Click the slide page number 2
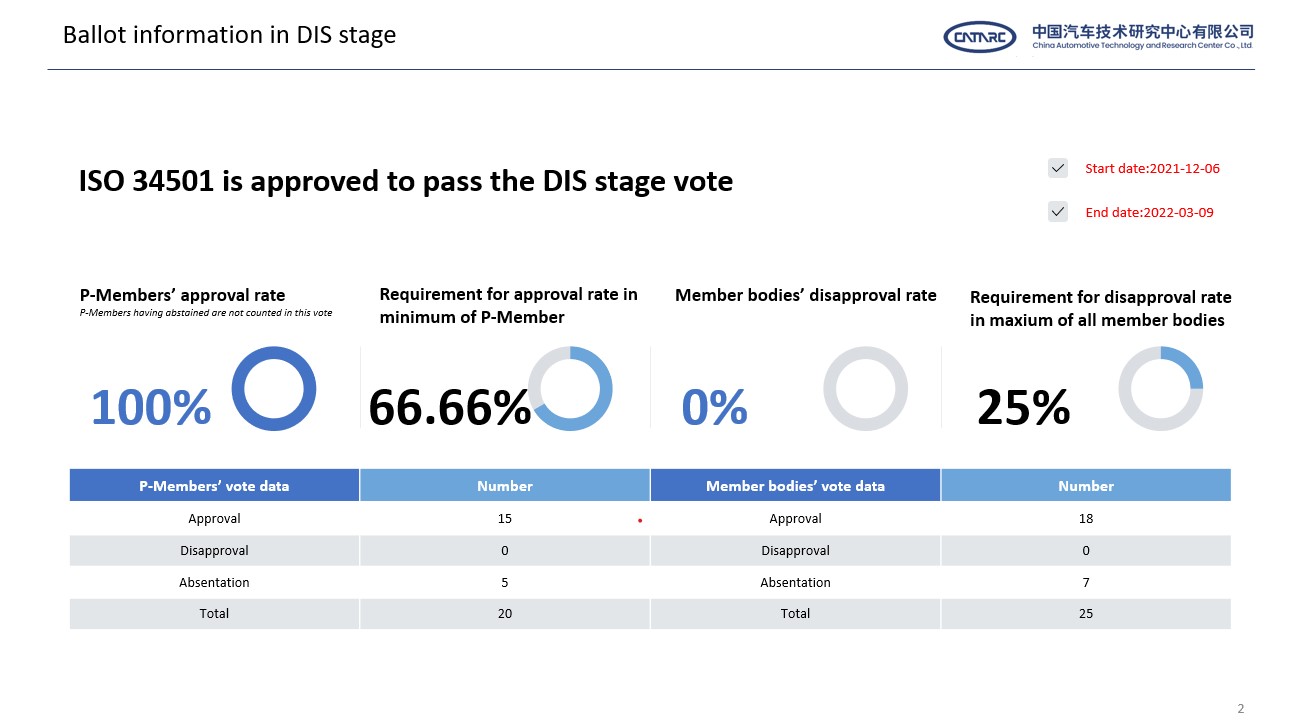1300x725 pixels. click(x=1241, y=709)
